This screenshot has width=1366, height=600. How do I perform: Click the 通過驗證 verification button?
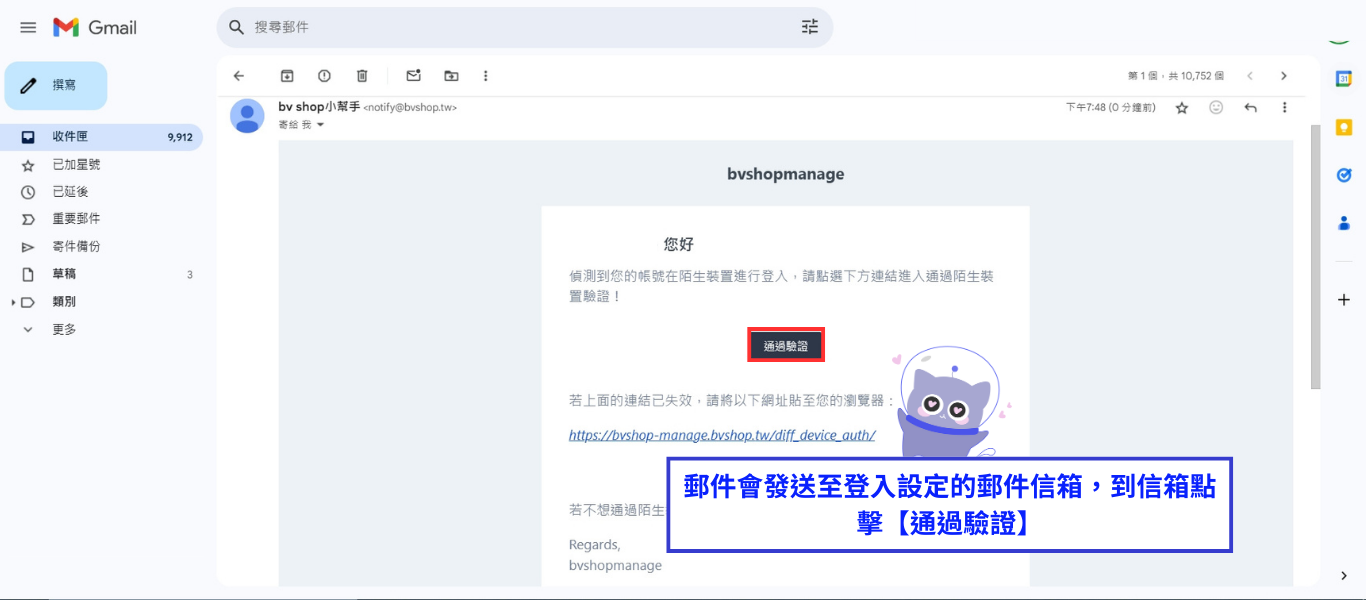(x=785, y=345)
